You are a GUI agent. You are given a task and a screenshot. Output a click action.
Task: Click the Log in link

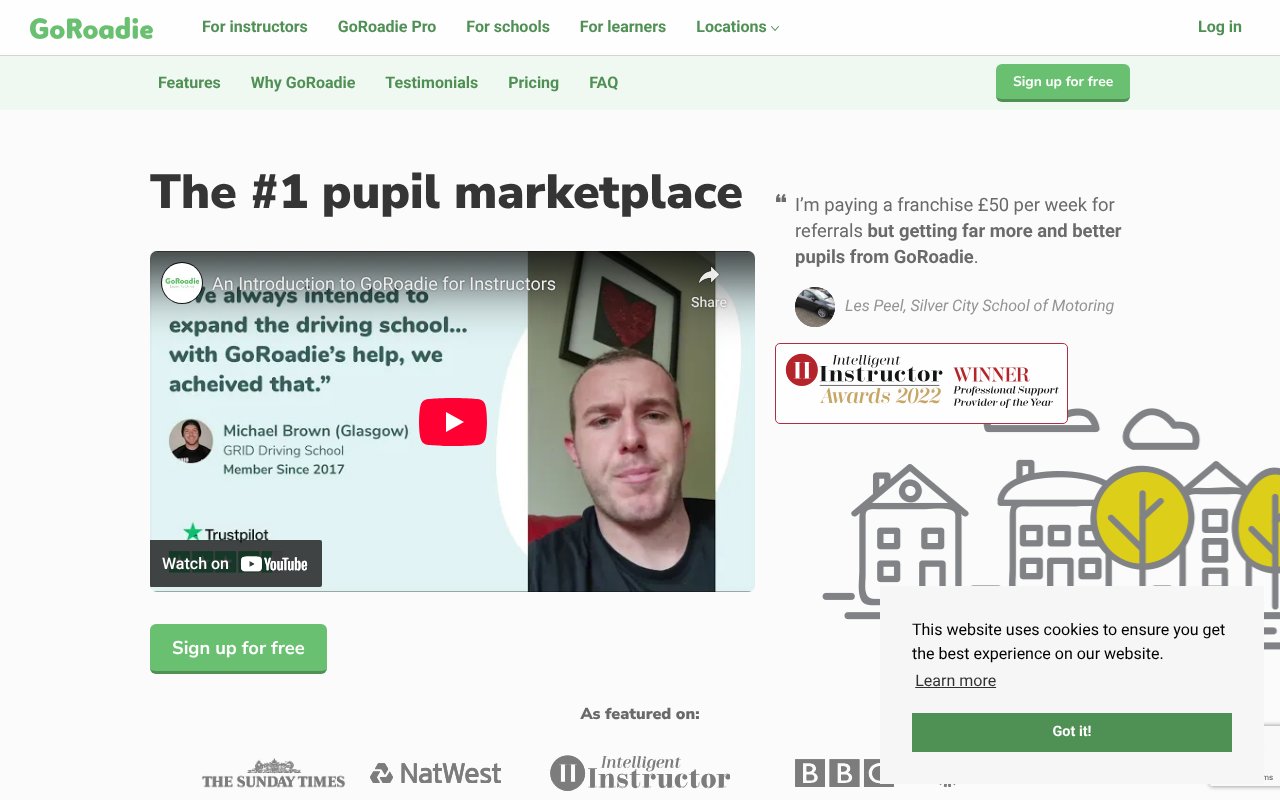pyautogui.click(x=1220, y=27)
